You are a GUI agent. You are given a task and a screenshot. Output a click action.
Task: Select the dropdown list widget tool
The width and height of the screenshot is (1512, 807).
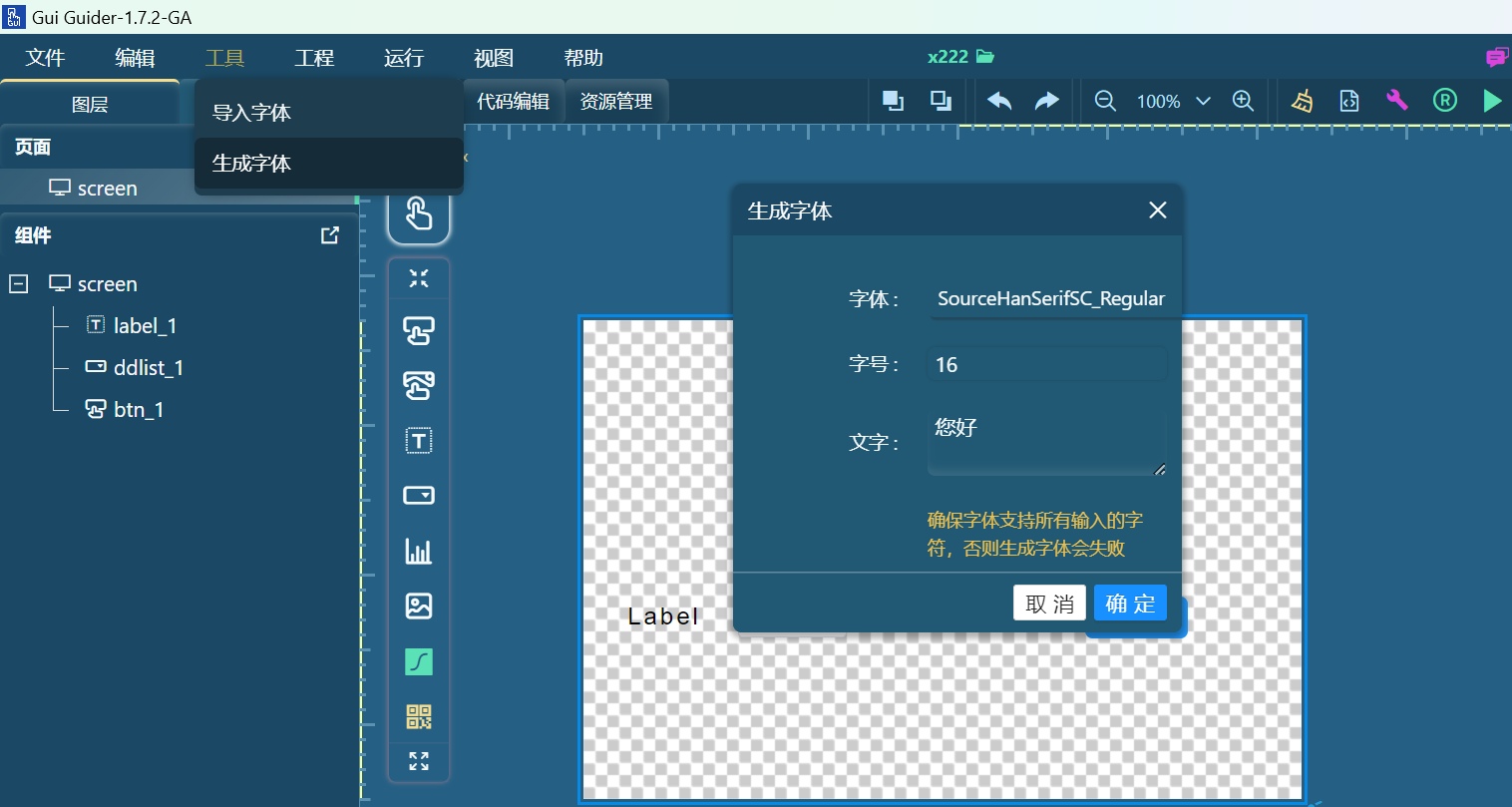[x=419, y=495]
